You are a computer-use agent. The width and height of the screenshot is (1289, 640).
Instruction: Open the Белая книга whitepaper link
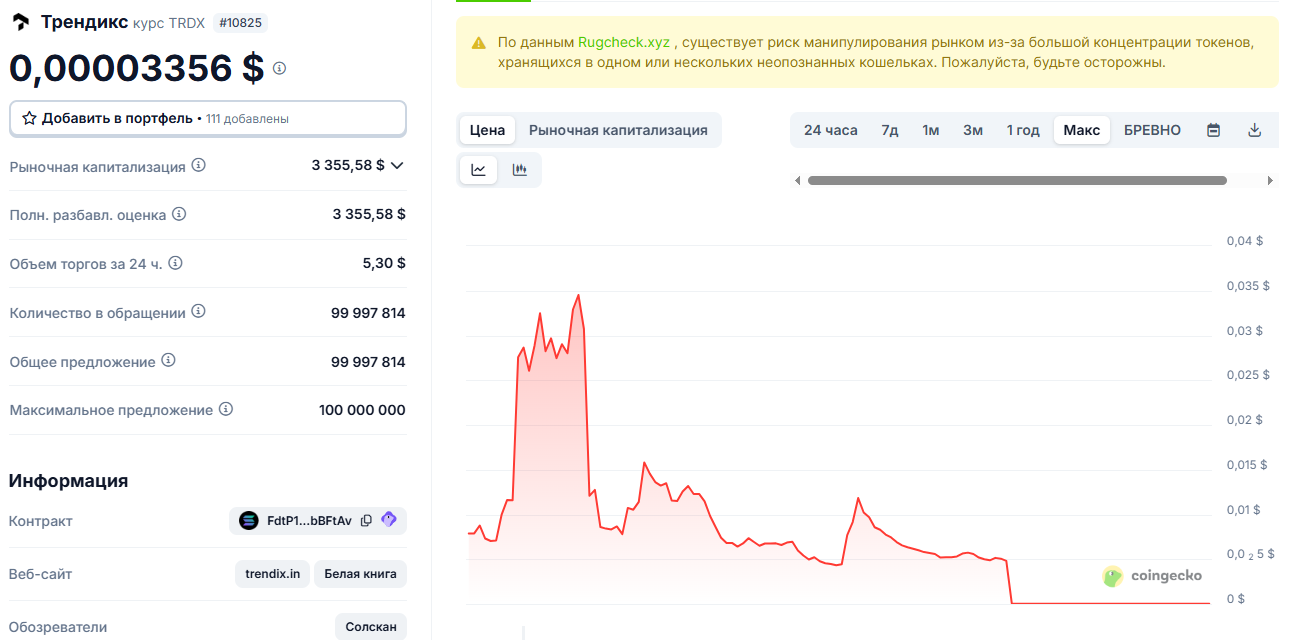[x=360, y=574]
